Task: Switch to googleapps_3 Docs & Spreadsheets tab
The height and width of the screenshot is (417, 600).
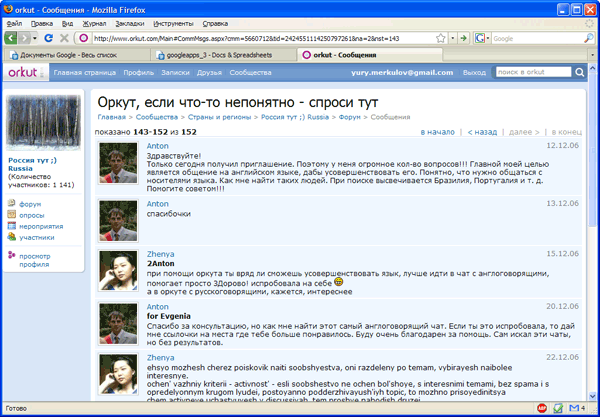Action: point(223,55)
